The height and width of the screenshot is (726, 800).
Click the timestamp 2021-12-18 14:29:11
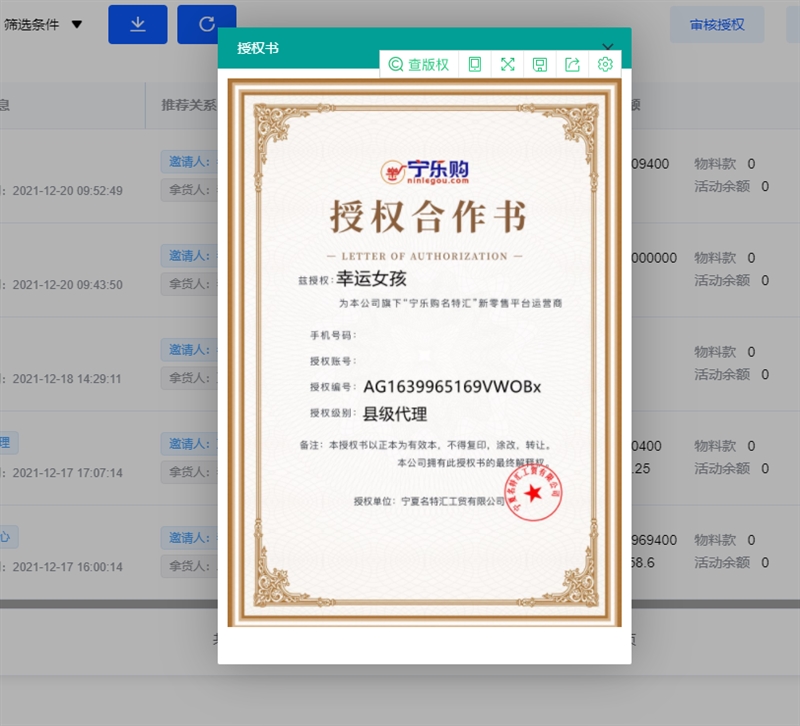tap(67, 379)
